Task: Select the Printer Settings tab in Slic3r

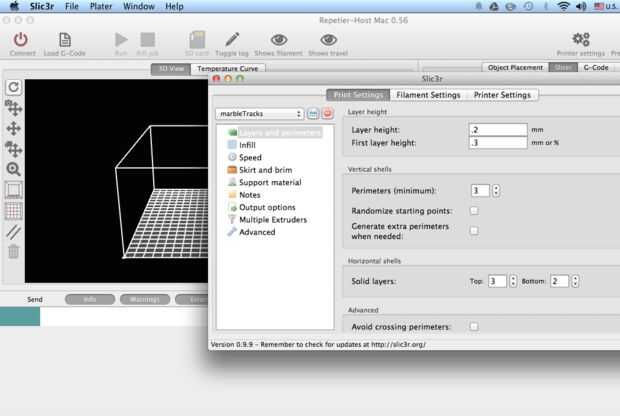Action: tap(502, 95)
